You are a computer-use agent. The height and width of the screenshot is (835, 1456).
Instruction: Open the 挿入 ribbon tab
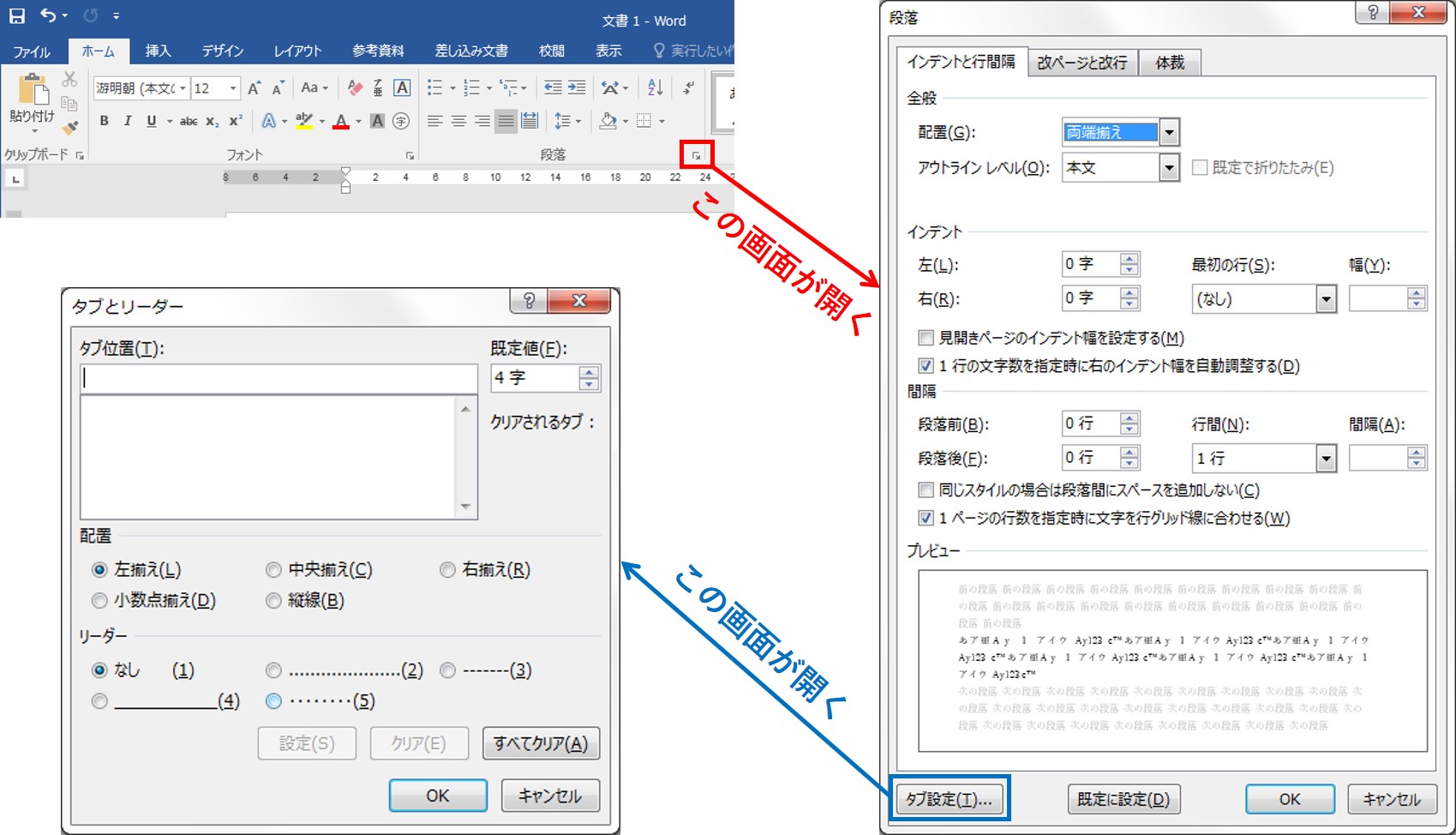pyautogui.click(x=158, y=51)
